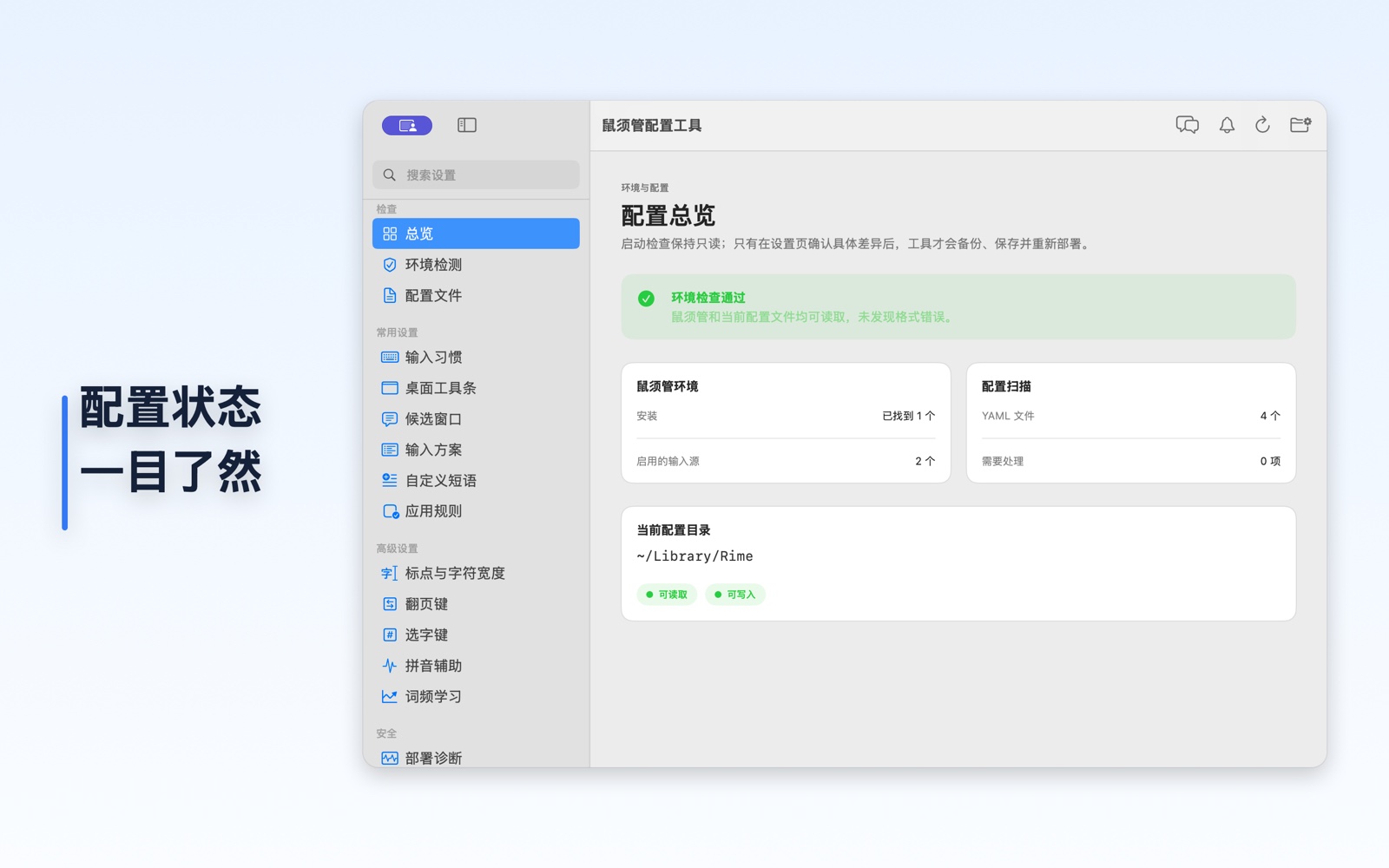Click the waveform icon beside 拼音辅助
Screen dimensions: 1389x868
point(390,666)
